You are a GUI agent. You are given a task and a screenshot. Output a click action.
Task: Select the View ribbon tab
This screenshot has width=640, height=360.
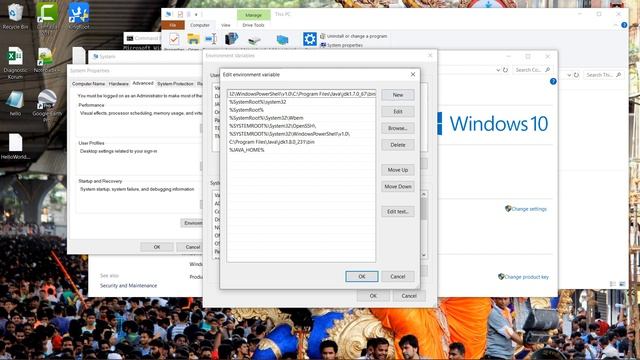pos(226,25)
